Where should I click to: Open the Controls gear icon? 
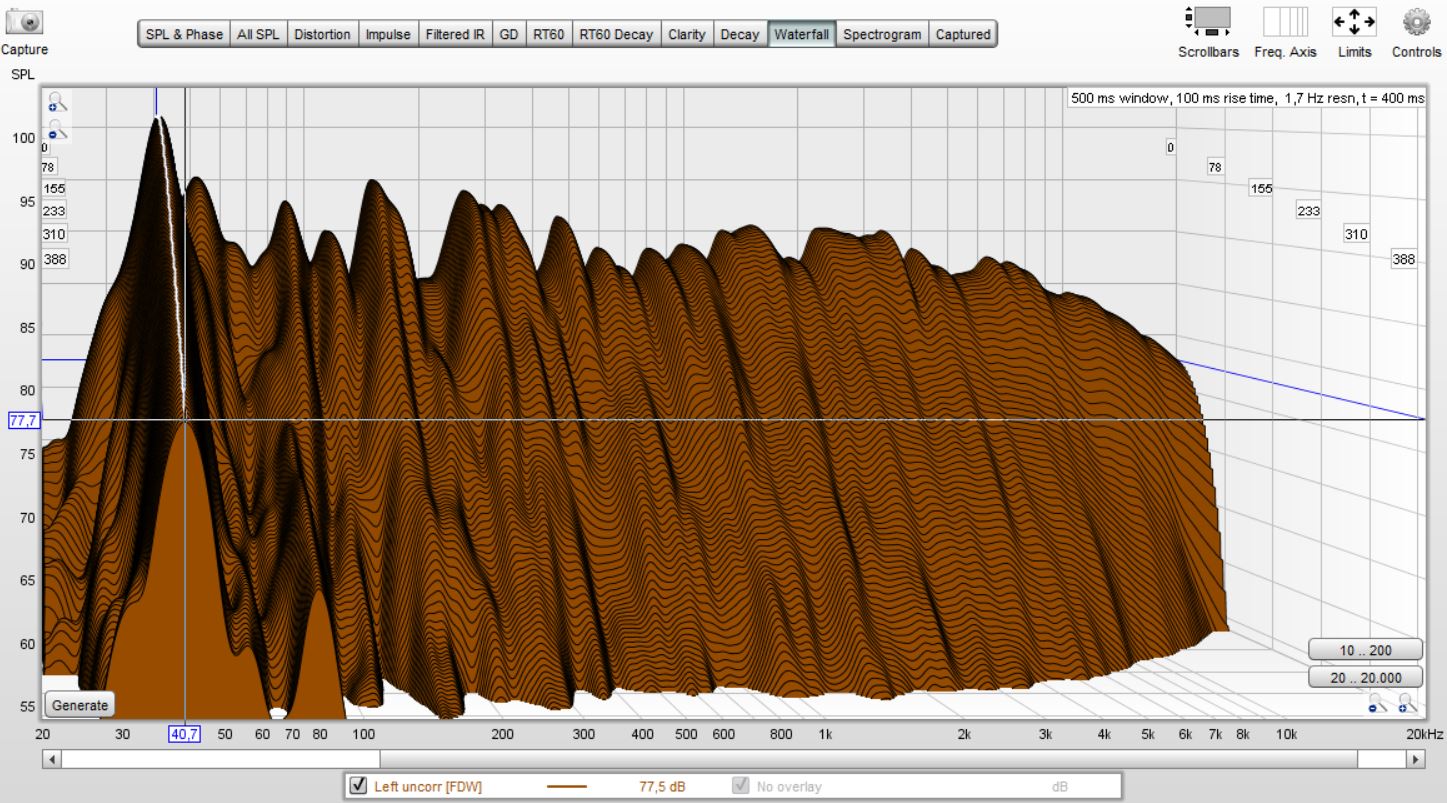click(x=1415, y=22)
